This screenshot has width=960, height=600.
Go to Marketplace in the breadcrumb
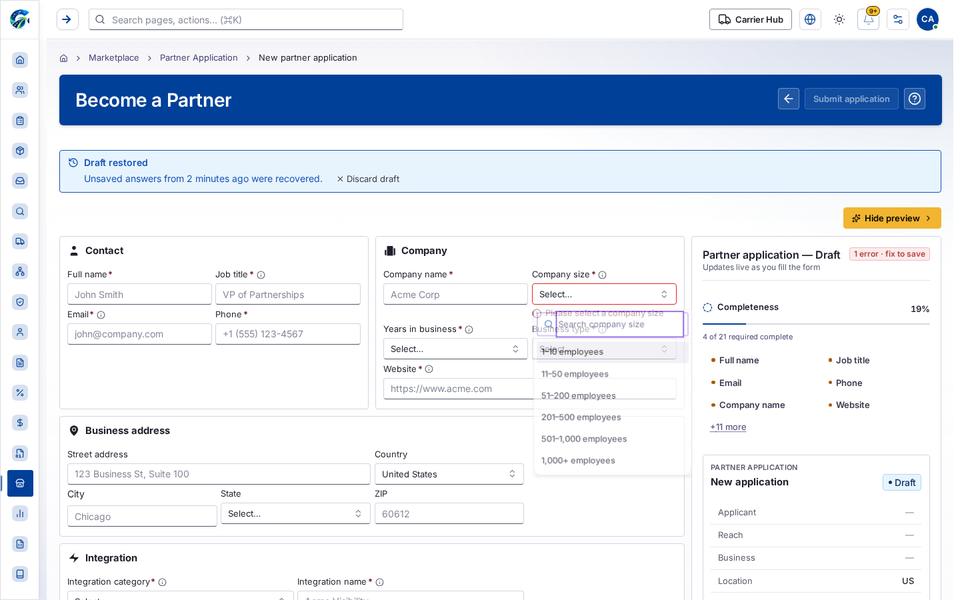[113, 58]
